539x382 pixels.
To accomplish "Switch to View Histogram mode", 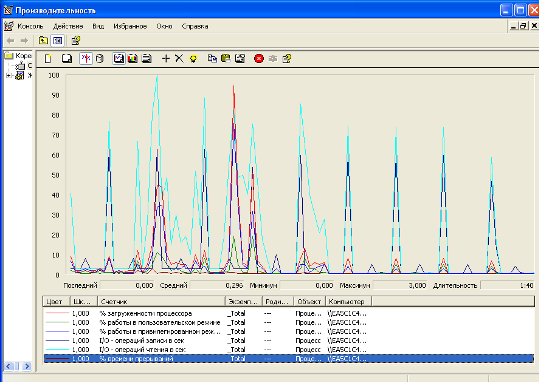I will [x=132, y=58].
